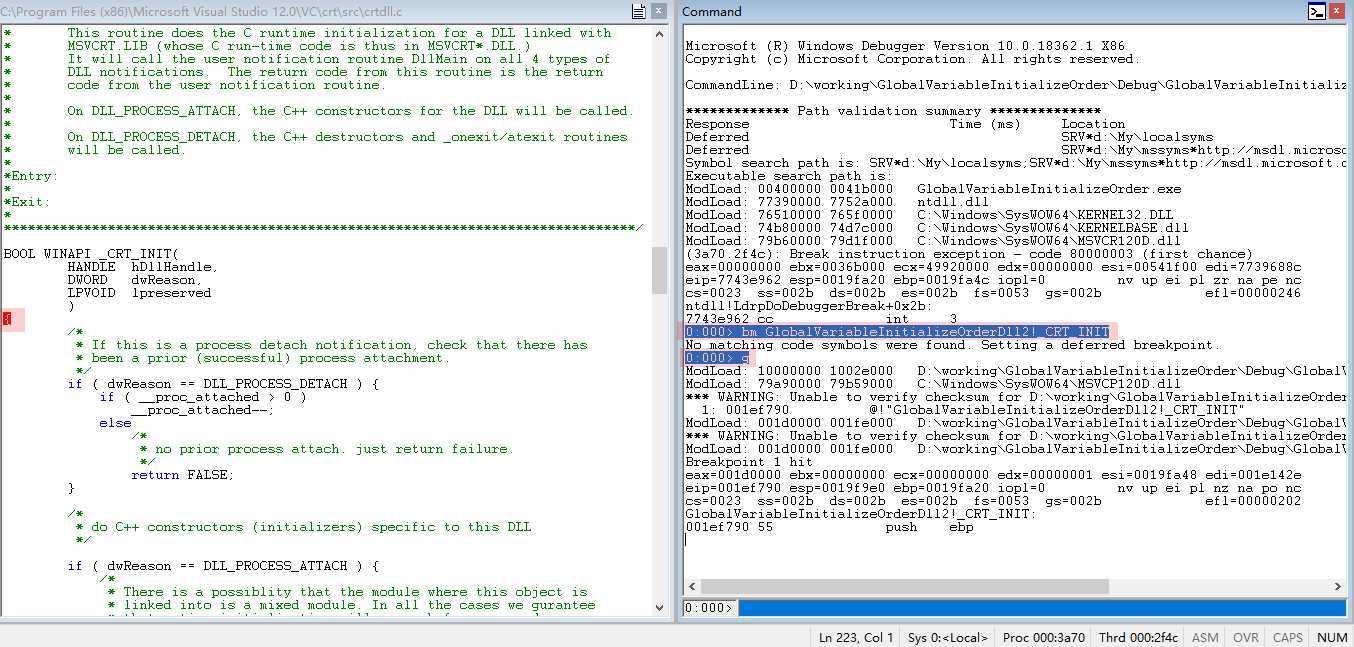Click ModLoad line for MSVCP120D.dll
This screenshot has height=647, width=1354.
[933, 384]
